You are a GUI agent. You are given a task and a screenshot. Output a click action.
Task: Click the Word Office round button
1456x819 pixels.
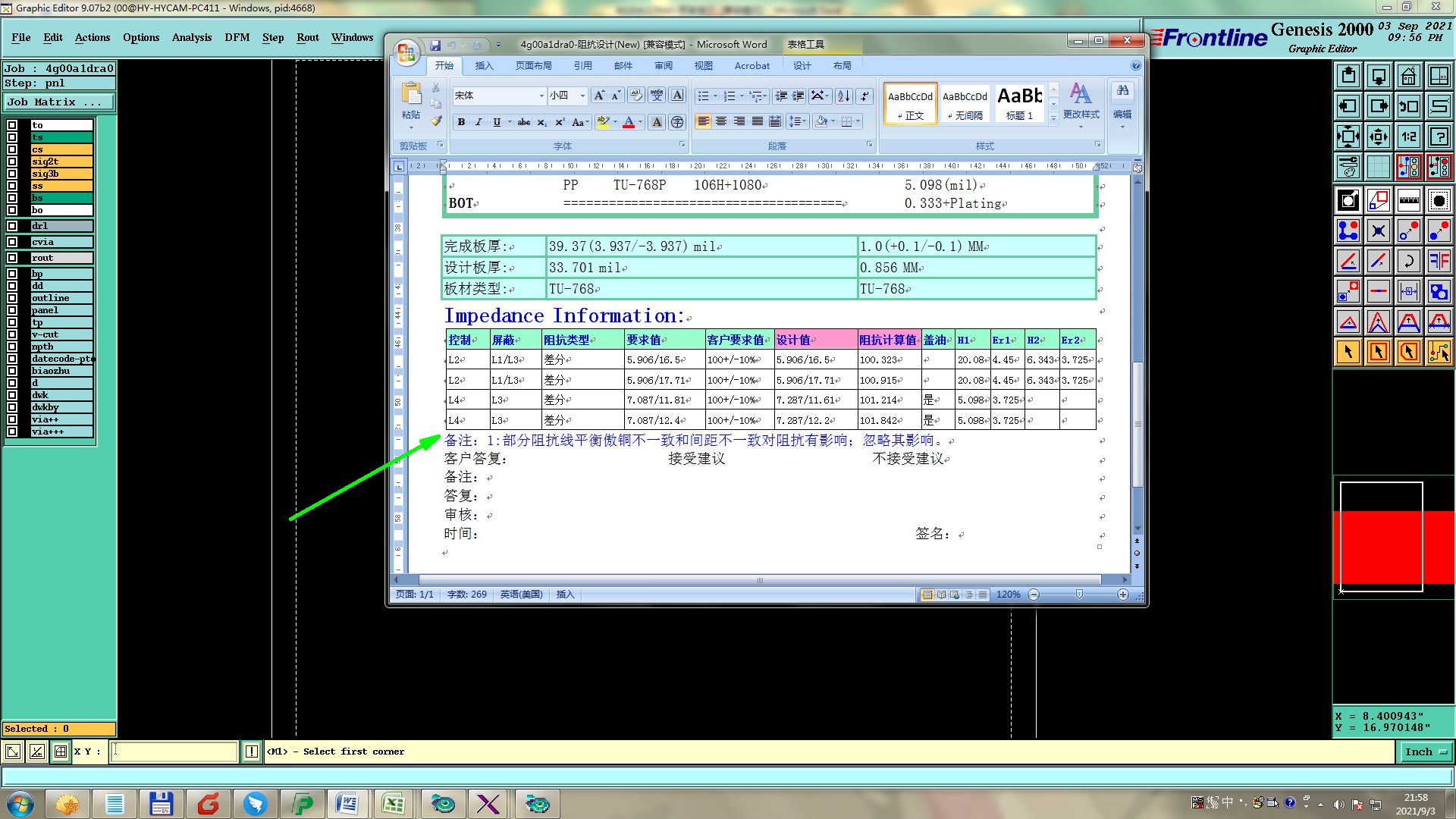[406, 52]
